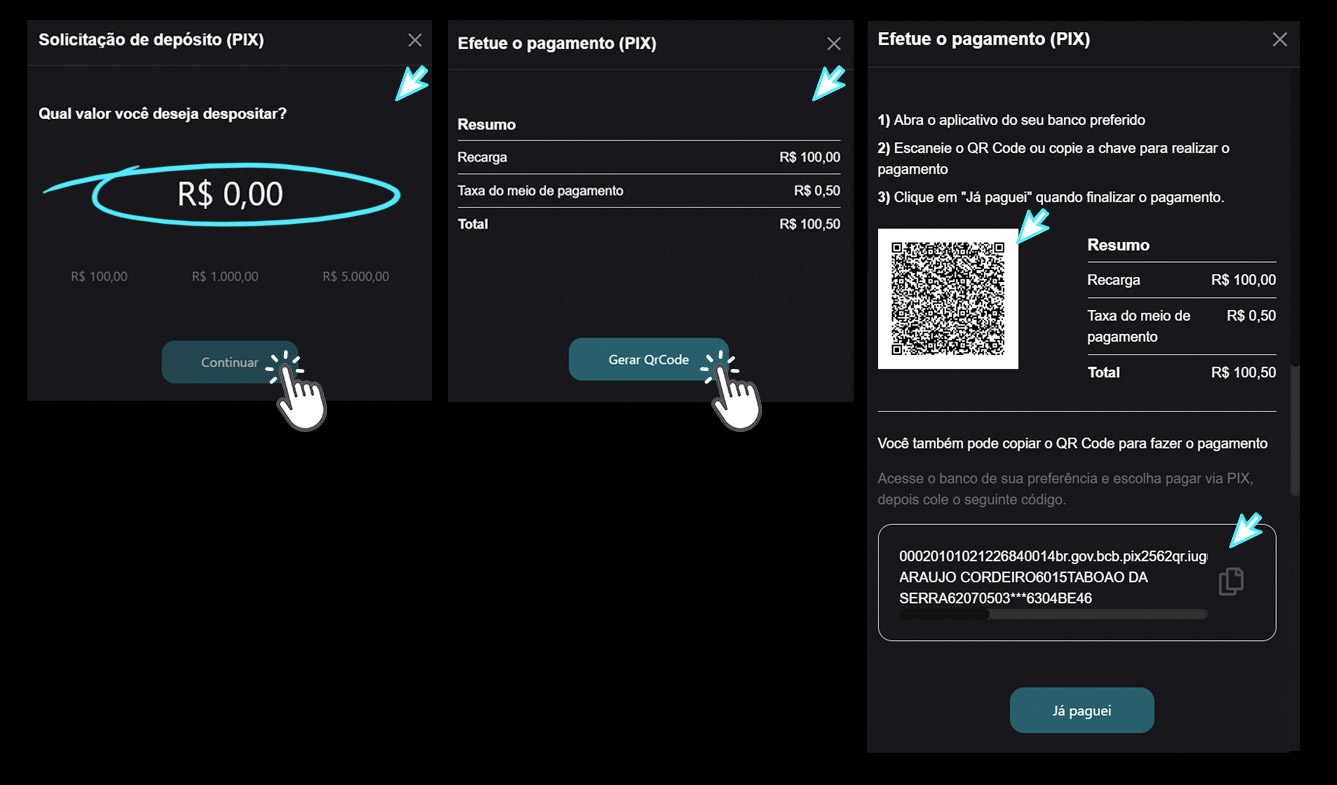Select the R$ 100,00 preset amount

[99, 276]
